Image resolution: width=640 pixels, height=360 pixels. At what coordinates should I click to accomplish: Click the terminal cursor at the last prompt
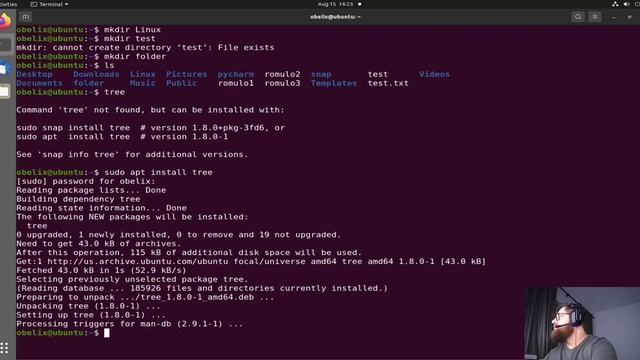click(107, 333)
